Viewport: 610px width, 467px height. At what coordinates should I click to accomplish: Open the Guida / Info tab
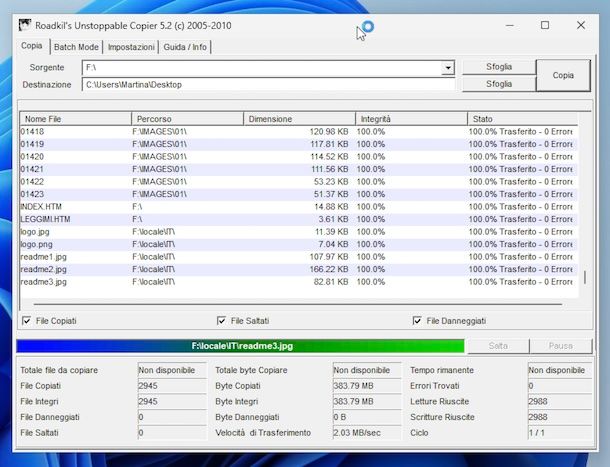coord(185,47)
